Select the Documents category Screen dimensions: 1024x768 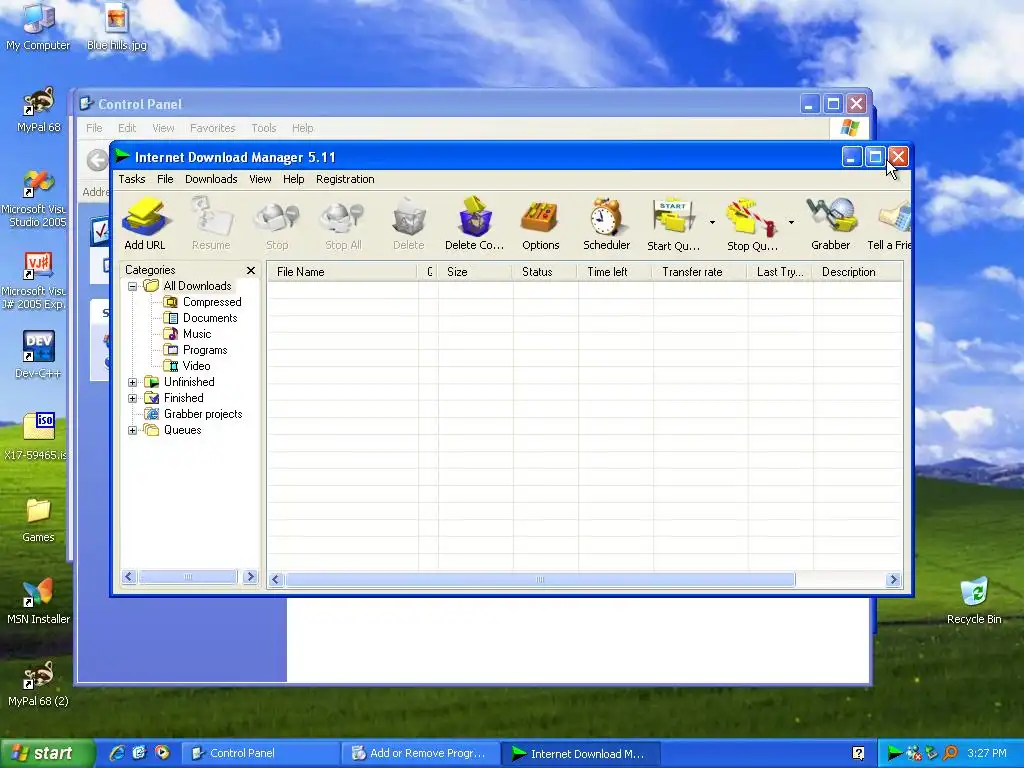click(x=200, y=318)
